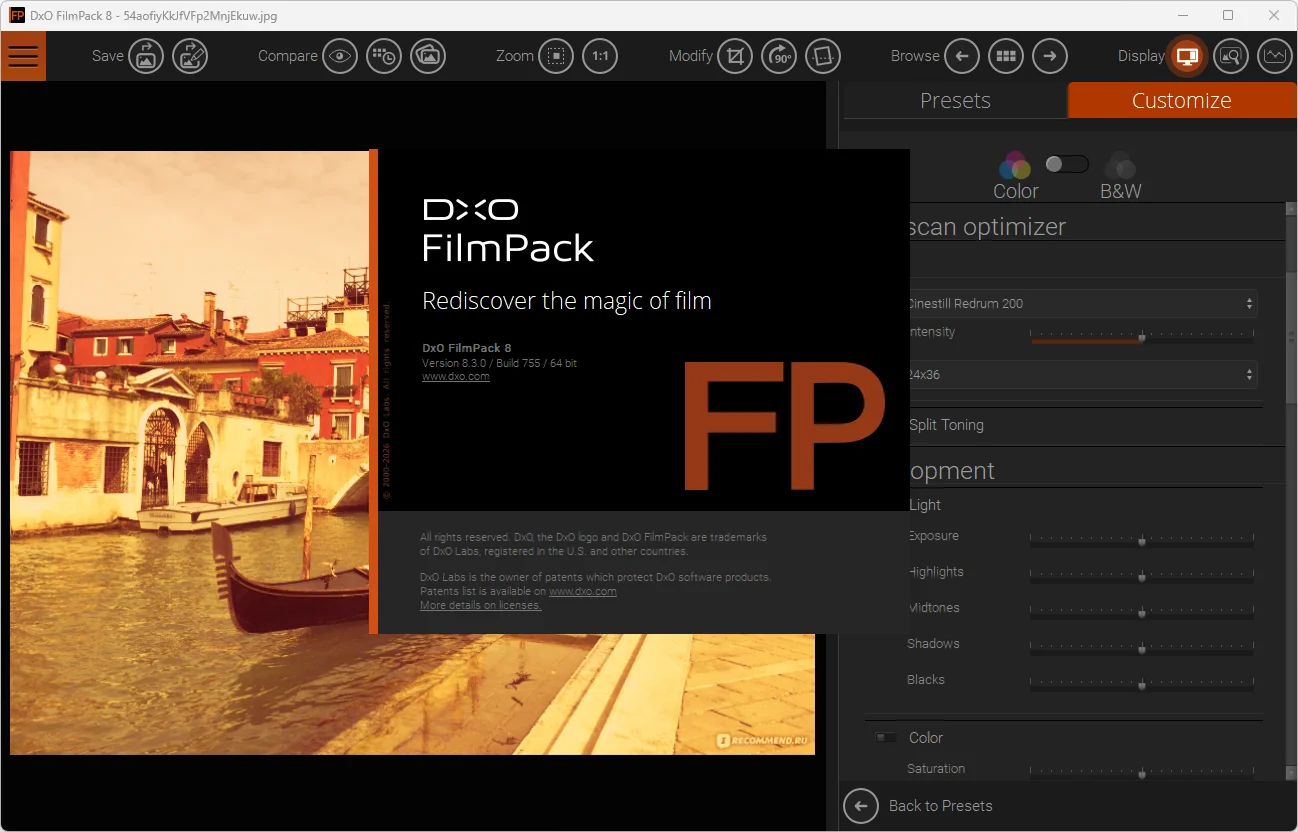
Task: Browse to the previous image
Action: 962,56
